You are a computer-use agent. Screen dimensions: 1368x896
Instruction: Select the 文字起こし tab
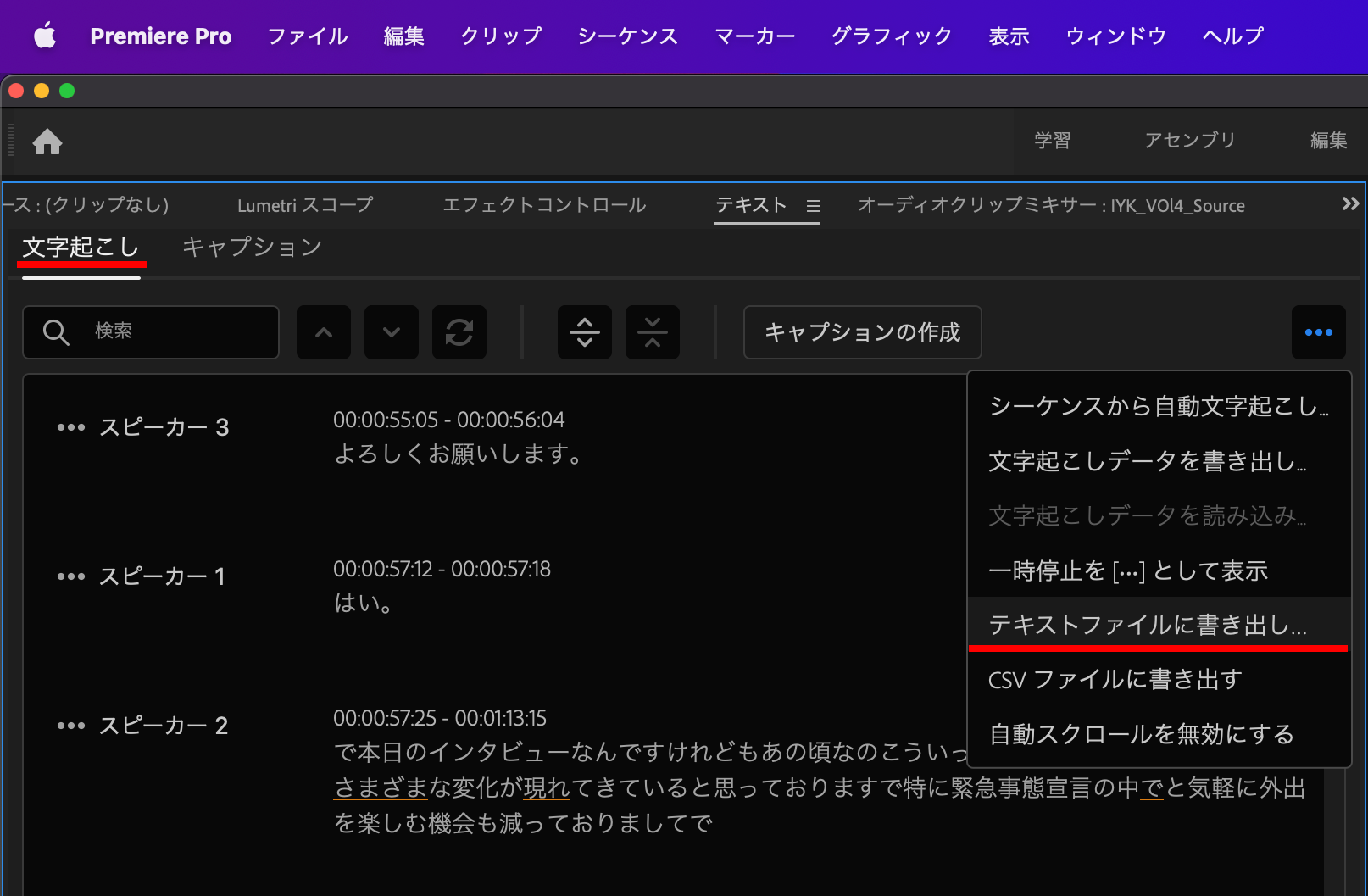click(x=81, y=248)
